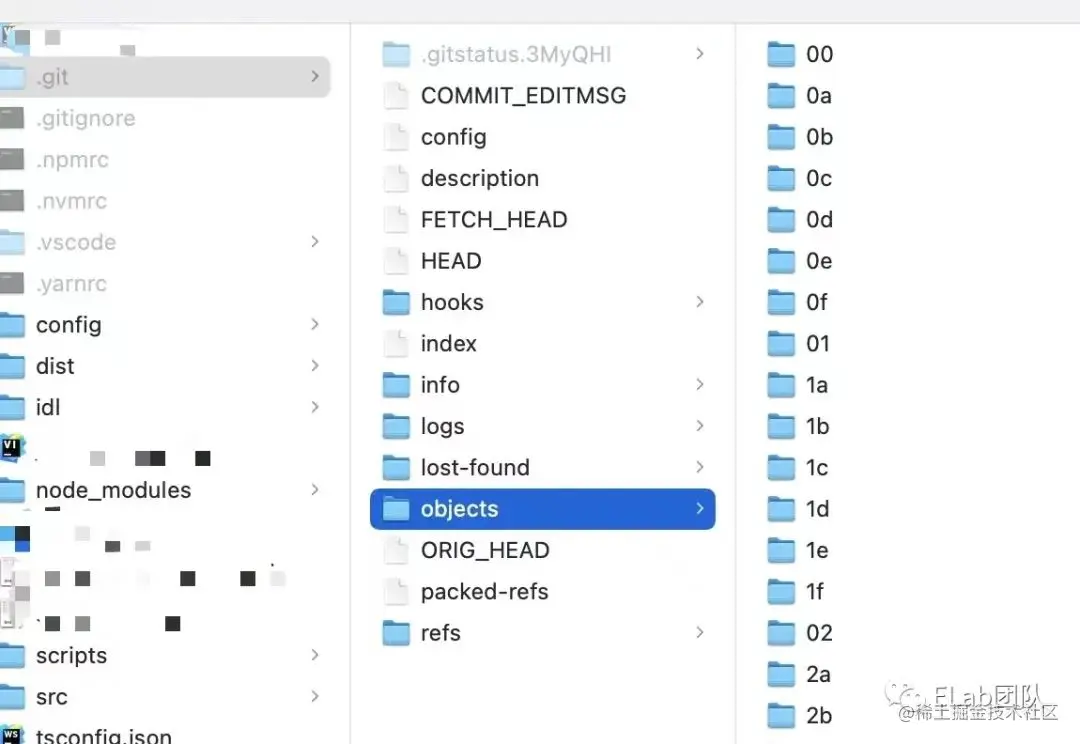Click the tsconfig.json WebStorm file icon
Screen dimensions: 1080x744
pyautogui.click(x=12, y=734)
